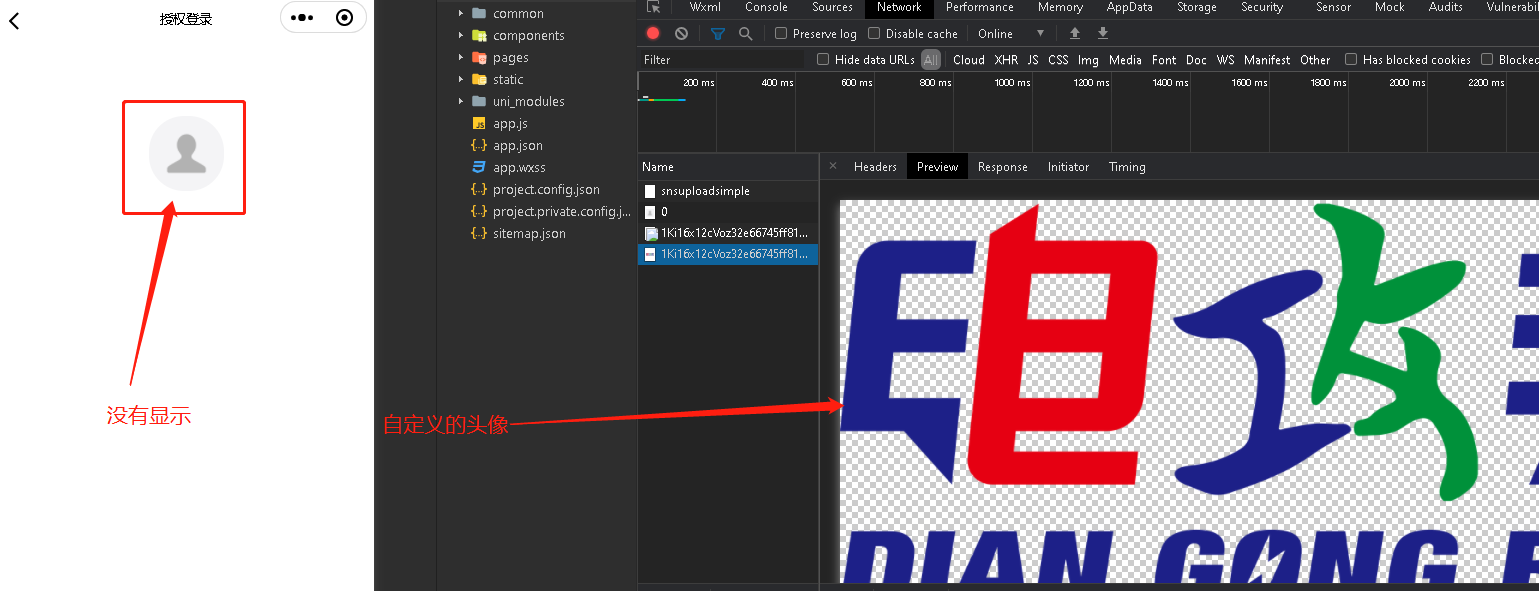Filter requests by JS
This screenshot has height=591, width=1539.
click(x=1033, y=60)
